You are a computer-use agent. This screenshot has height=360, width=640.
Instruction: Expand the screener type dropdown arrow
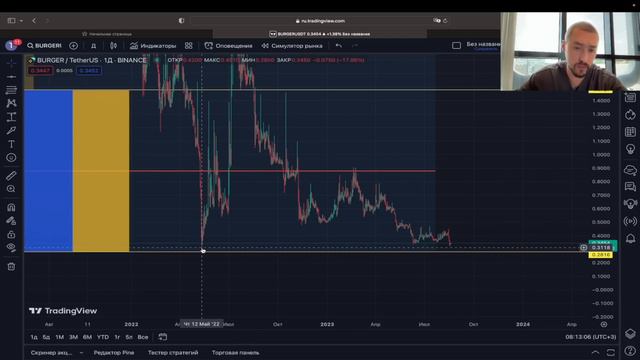81,353
